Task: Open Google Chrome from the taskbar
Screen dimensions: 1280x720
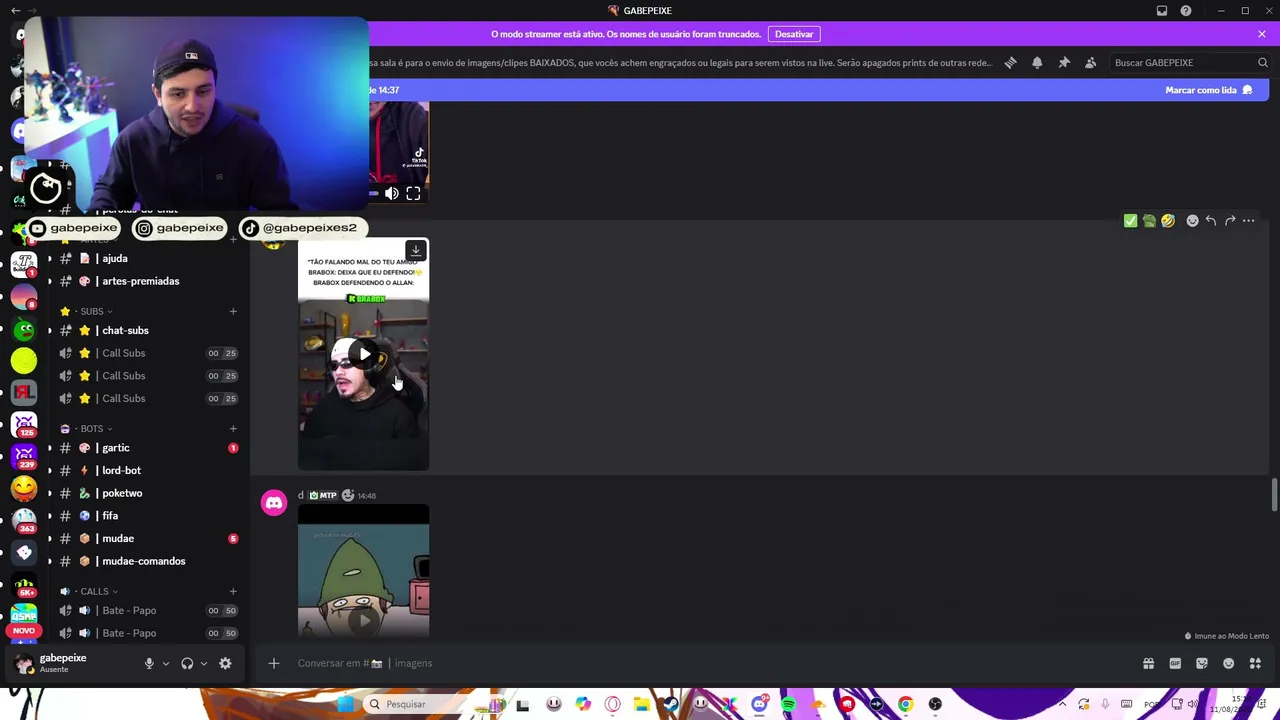Action: (x=905, y=704)
